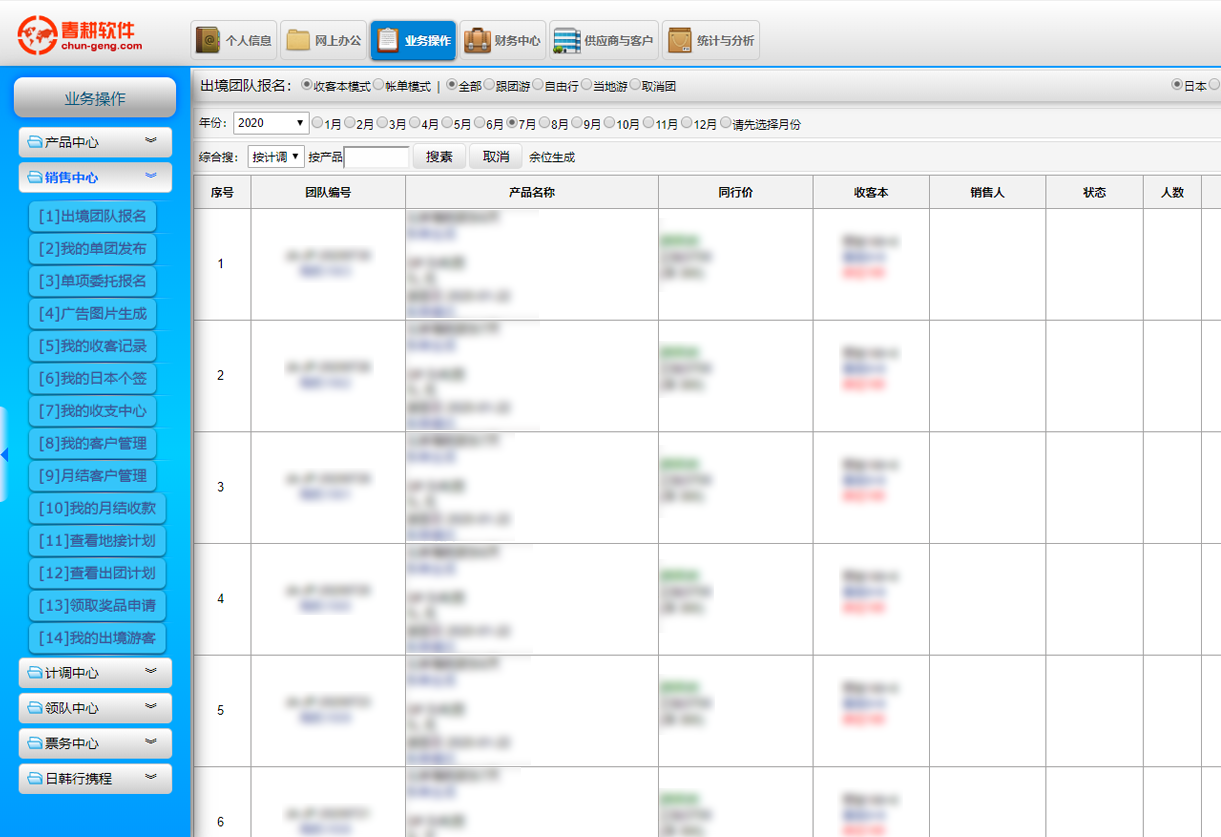Click the 供应商与客户 icon

pos(567,41)
